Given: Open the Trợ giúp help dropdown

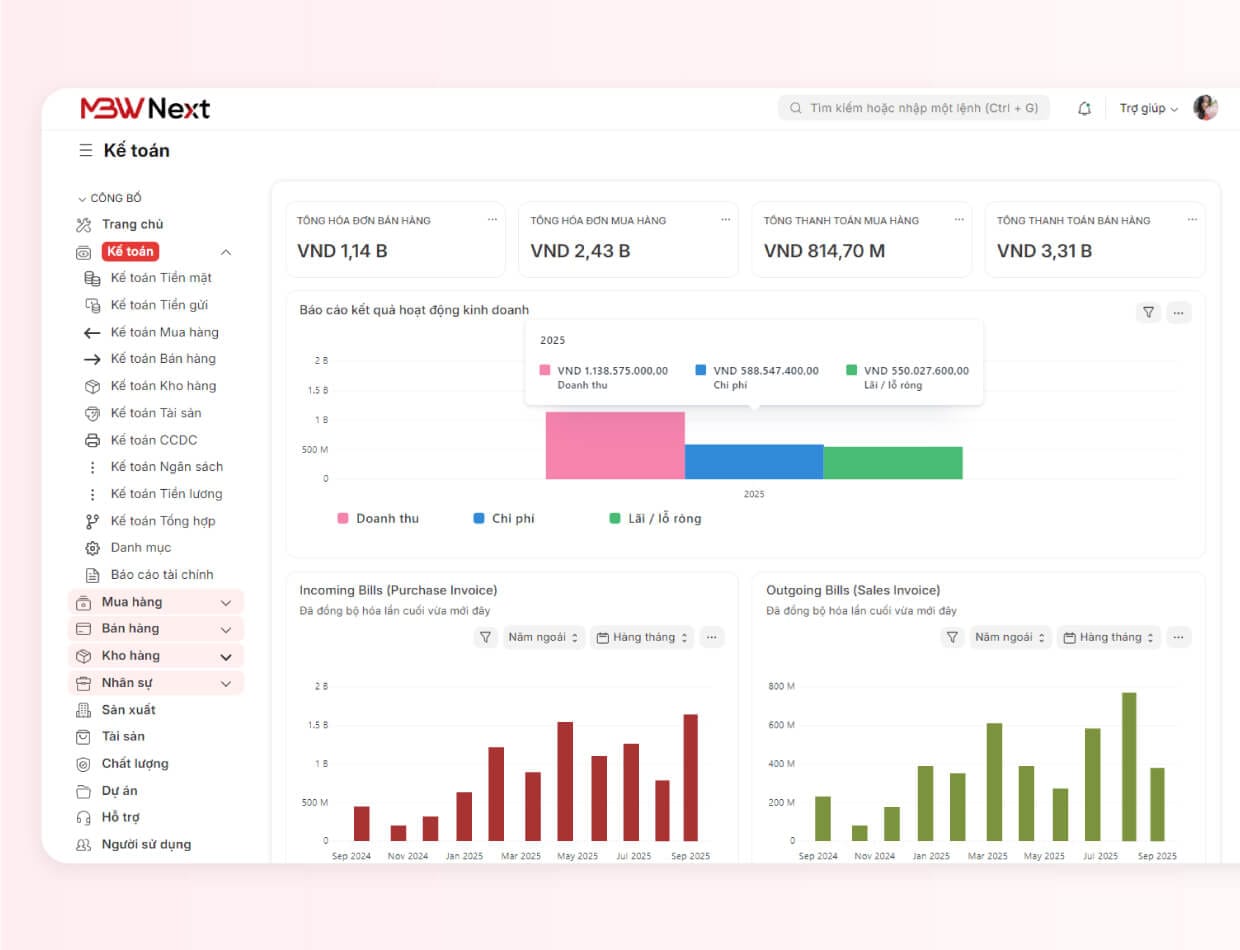Looking at the screenshot, I should [x=1148, y=108].
